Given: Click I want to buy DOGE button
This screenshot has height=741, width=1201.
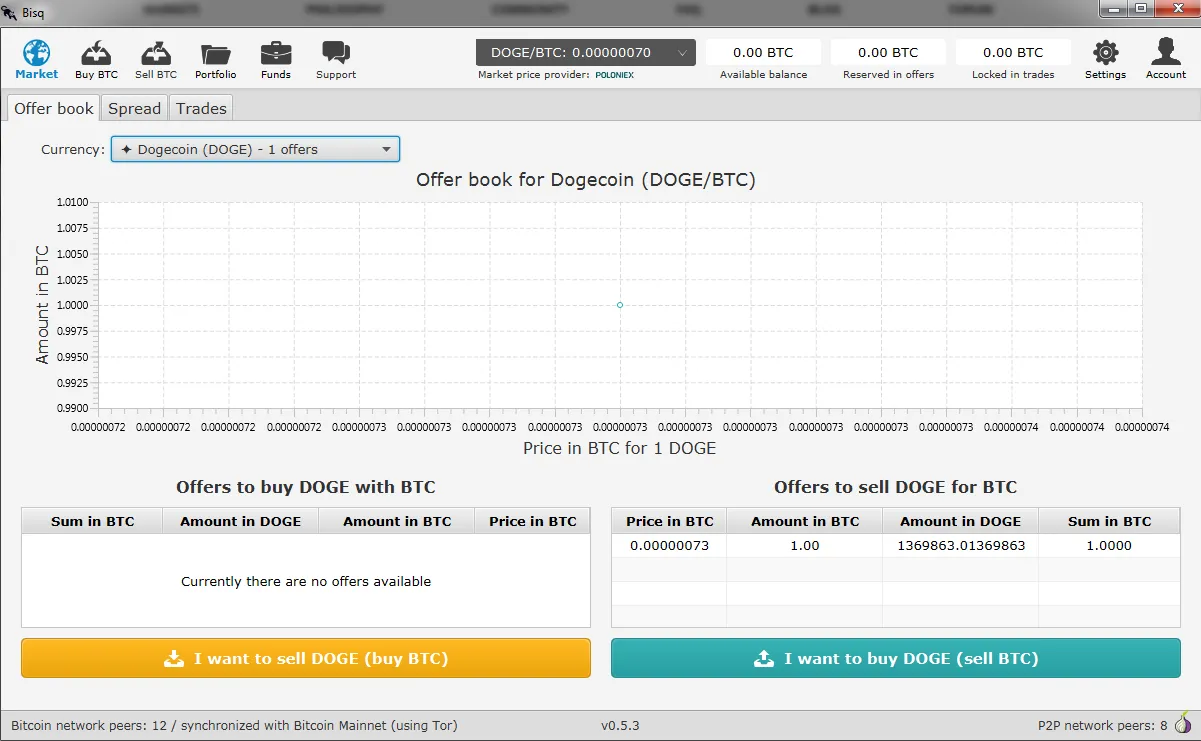Looking at the screenshot, I should tap(896, 658).
